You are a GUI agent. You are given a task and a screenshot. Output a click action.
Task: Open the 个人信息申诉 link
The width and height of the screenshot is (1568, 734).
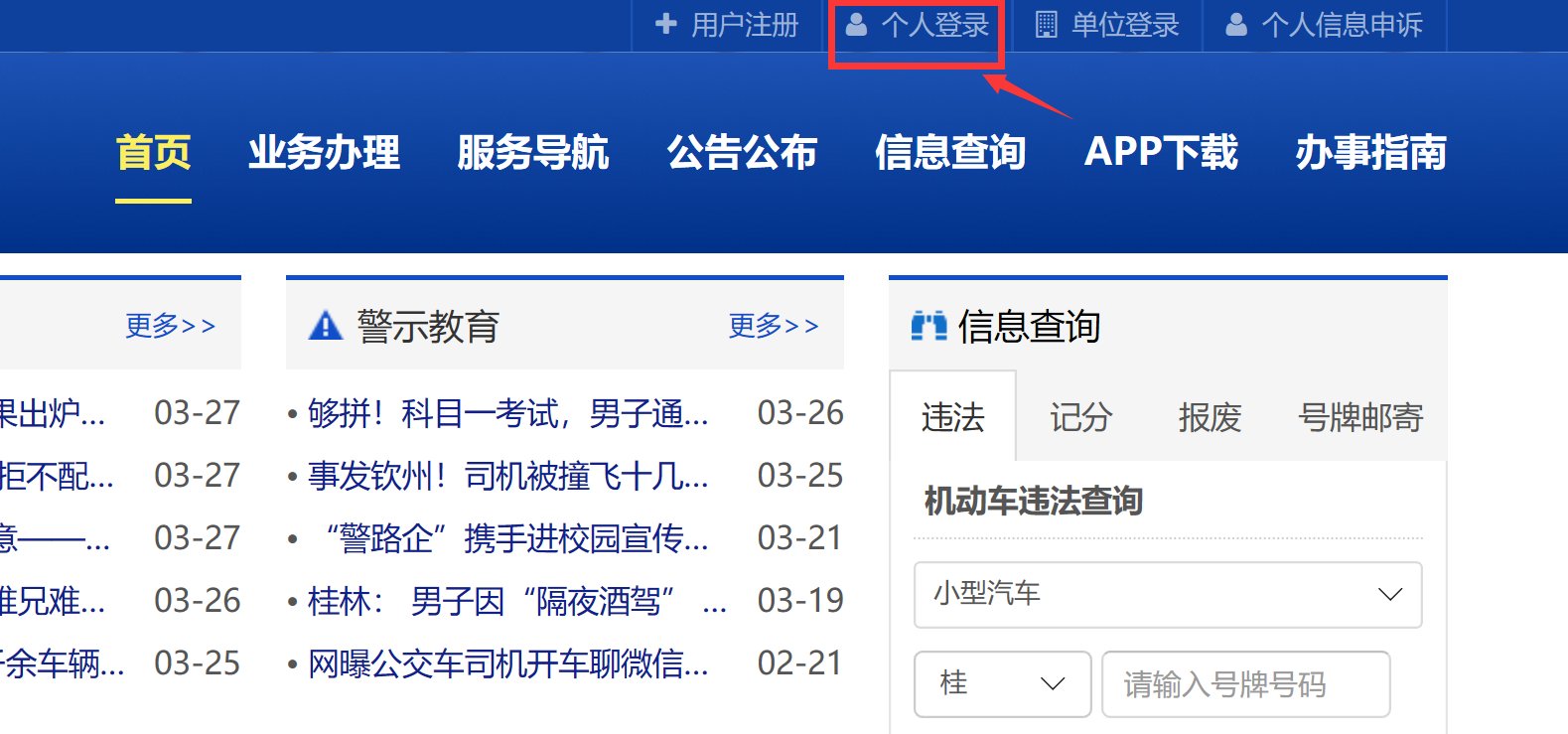click(1342, 25)
